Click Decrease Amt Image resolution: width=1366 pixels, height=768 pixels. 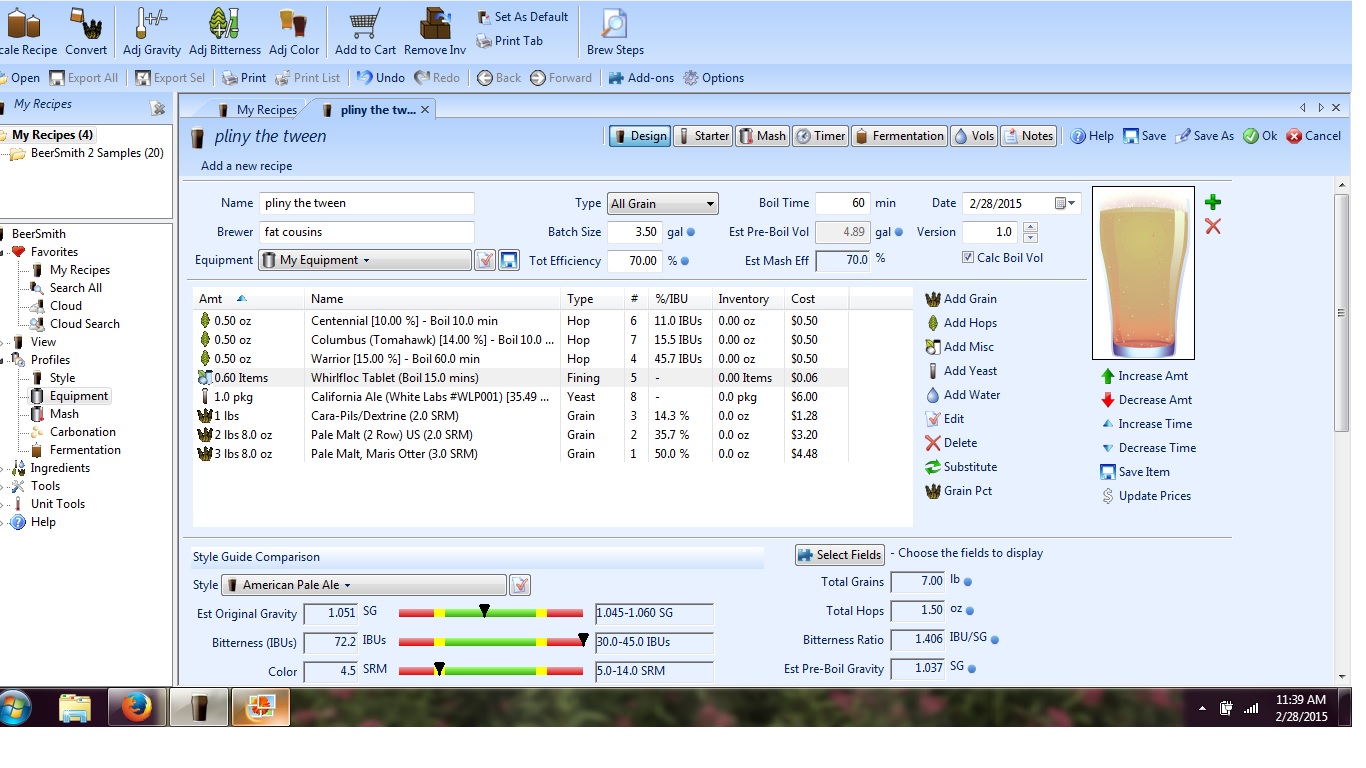(1146, 400)
